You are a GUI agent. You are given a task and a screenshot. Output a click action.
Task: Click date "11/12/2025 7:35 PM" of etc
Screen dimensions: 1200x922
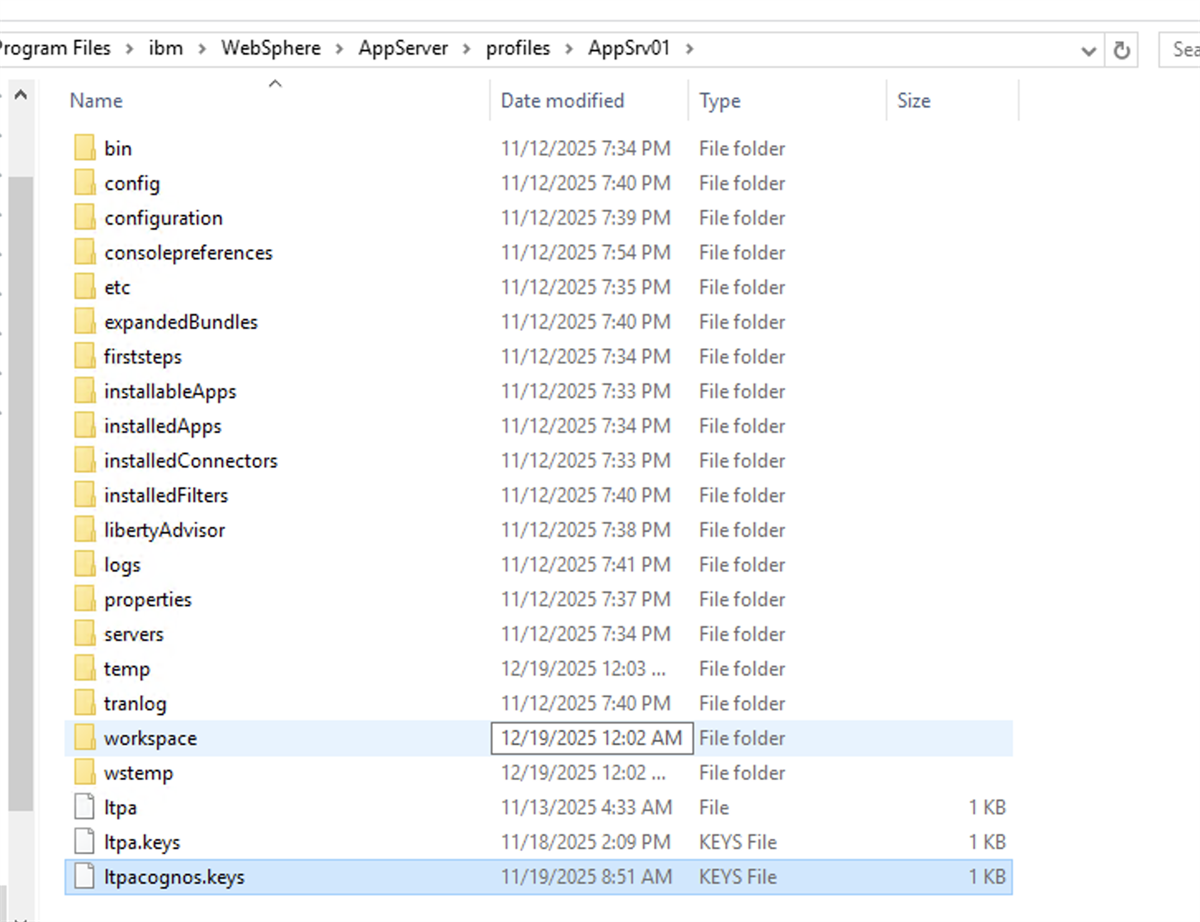[586, 287]
